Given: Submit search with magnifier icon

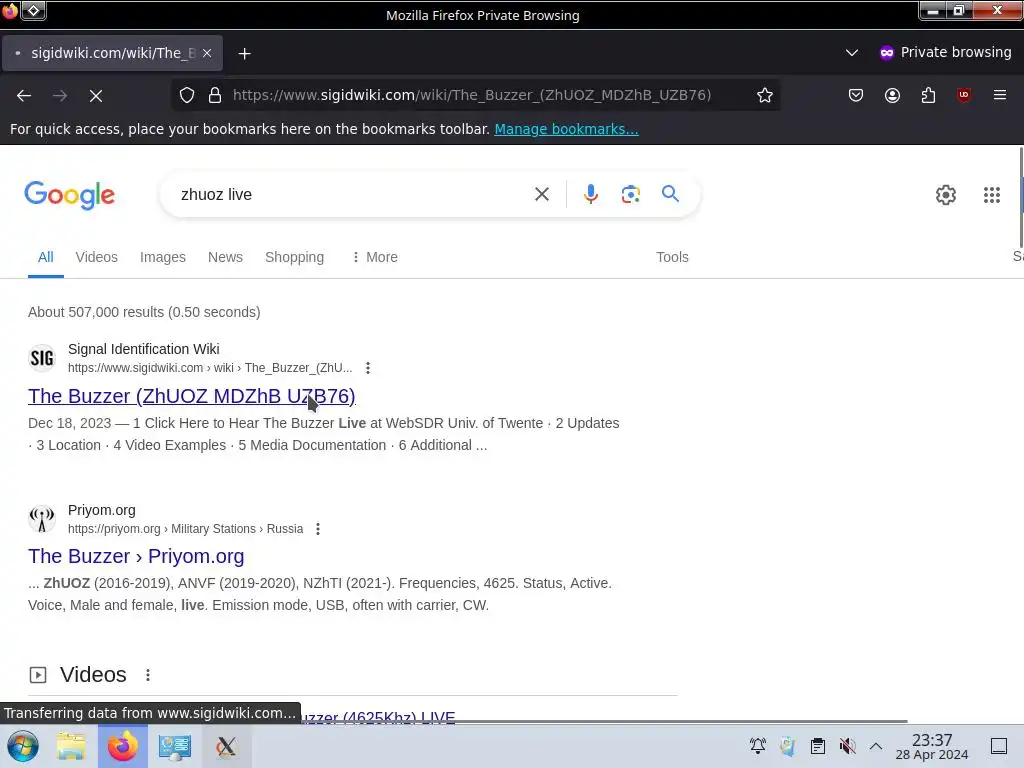Looking at the screenshot, I should point(670,194).
